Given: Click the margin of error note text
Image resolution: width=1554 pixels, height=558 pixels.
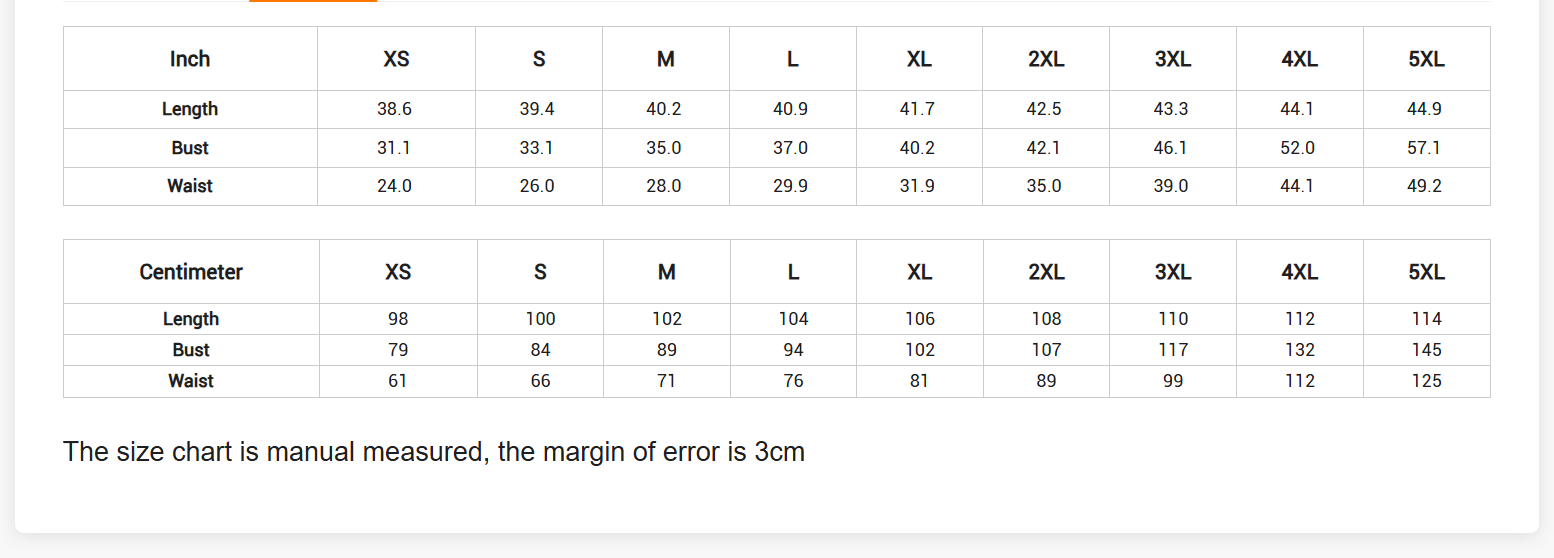Looking at the screenshot, I should tap(434, 452).
